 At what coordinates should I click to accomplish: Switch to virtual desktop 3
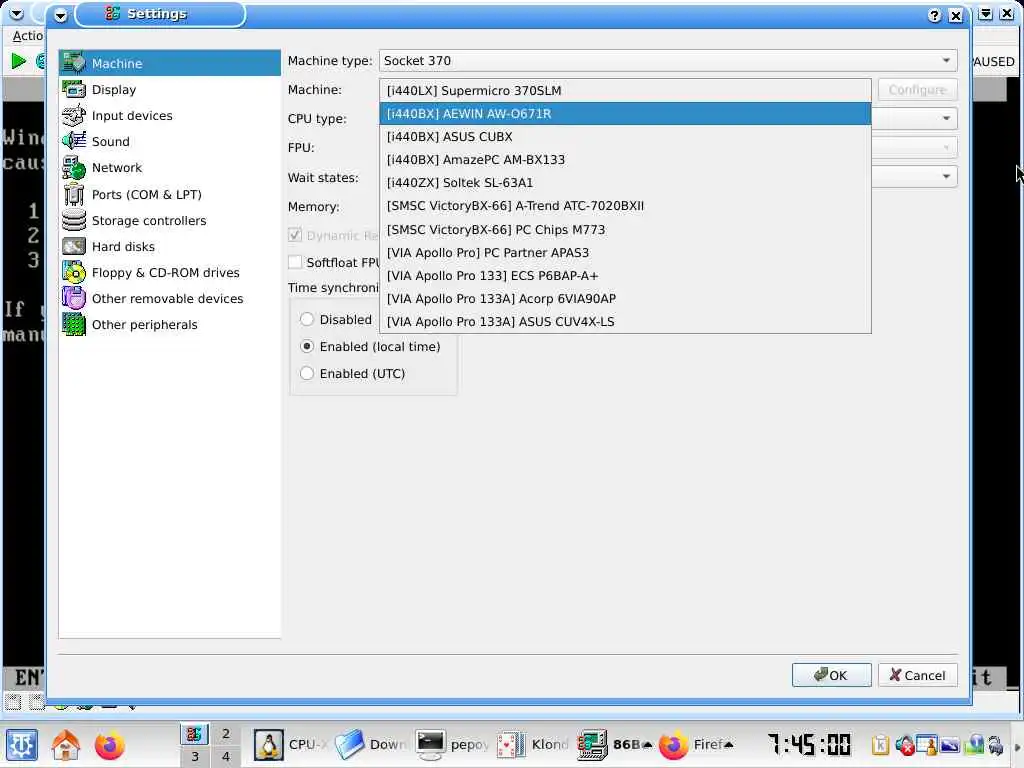pos(195,756)
